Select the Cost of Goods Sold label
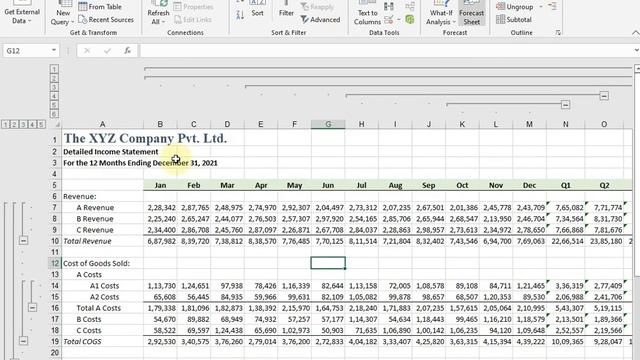 tap(102, 263)
